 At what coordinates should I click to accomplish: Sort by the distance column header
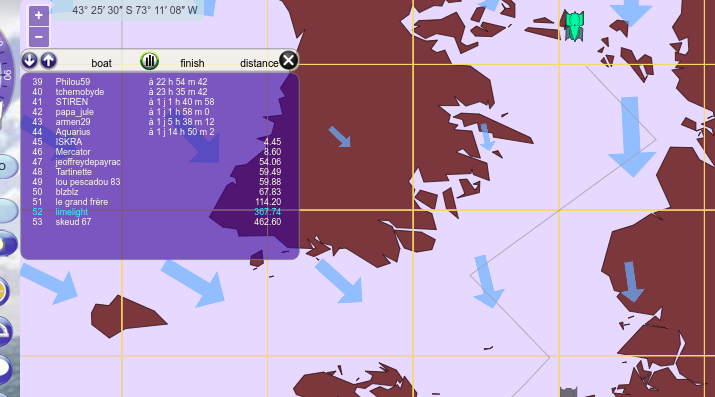coord(259,63)
